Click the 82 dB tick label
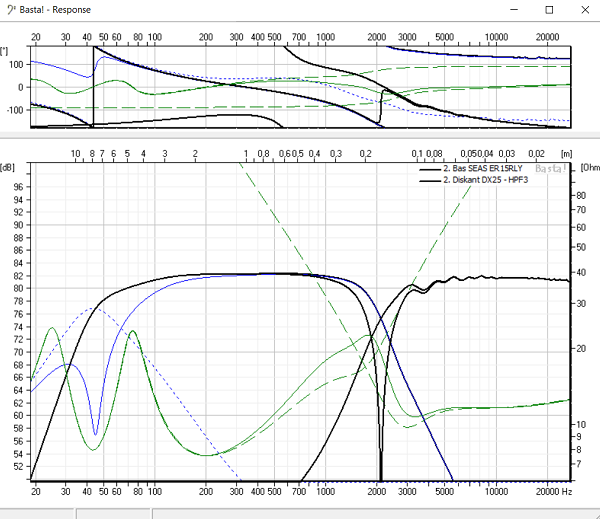This screenshot has height=519, width=600. pos(18,276)
